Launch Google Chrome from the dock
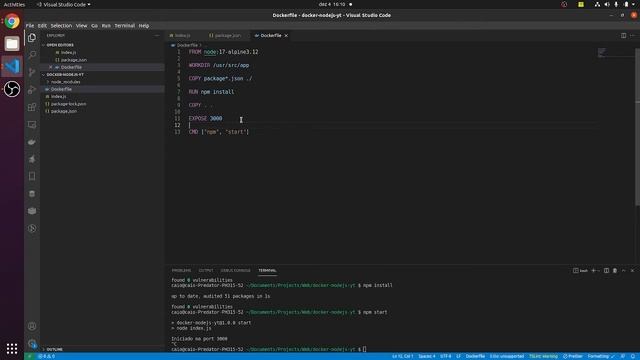The height and width of the screenshot is (360, 640). click(x=12, y=21)
